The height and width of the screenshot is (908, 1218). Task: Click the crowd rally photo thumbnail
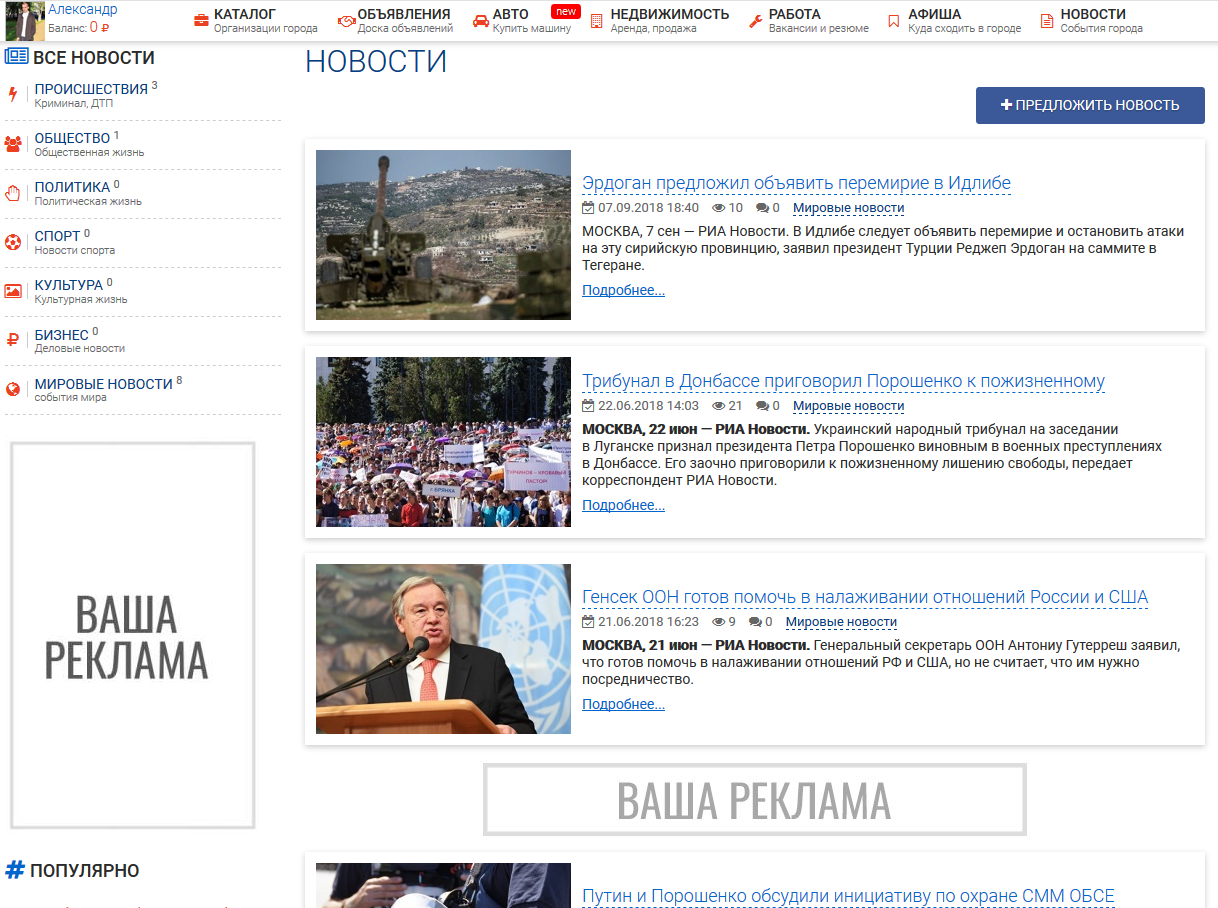pos(443,442)
